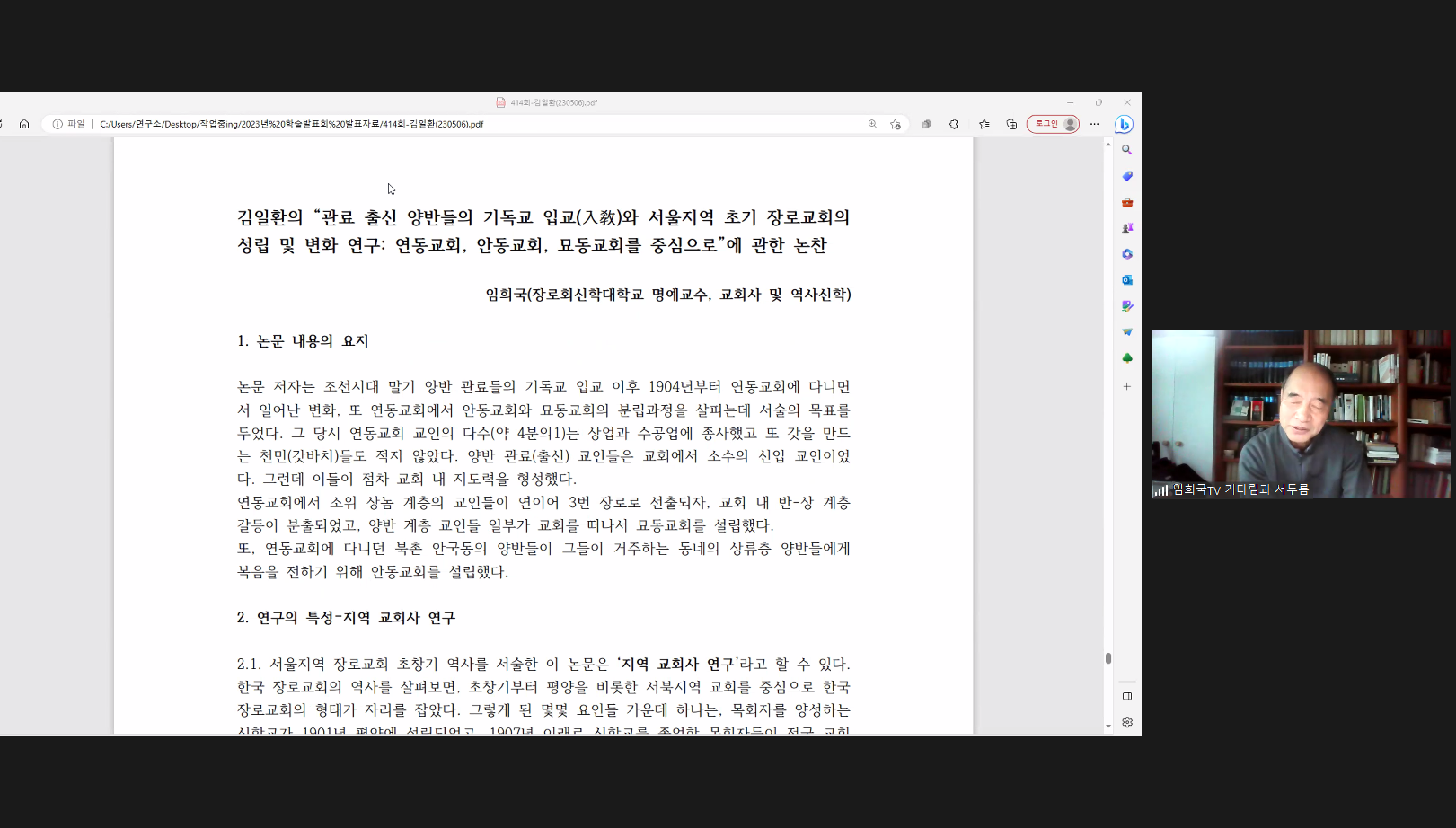Click the paragraph line starting 연동교회에서 소위 상놈
This screenshot has width=1456, height=828.
(x=543, y=503)
